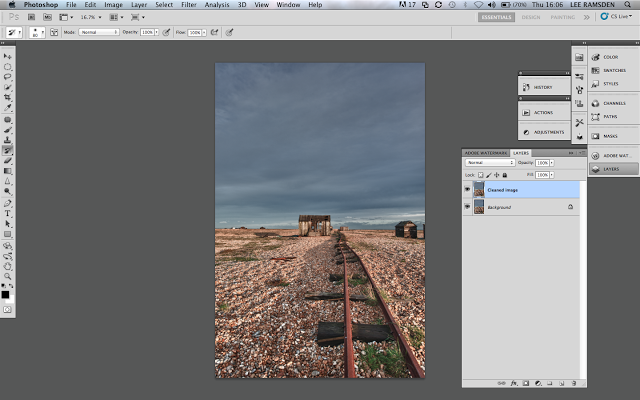This screenshot has height=400, width=640.
Task: Switch to the Design workspace
Action: pos(531,17)
